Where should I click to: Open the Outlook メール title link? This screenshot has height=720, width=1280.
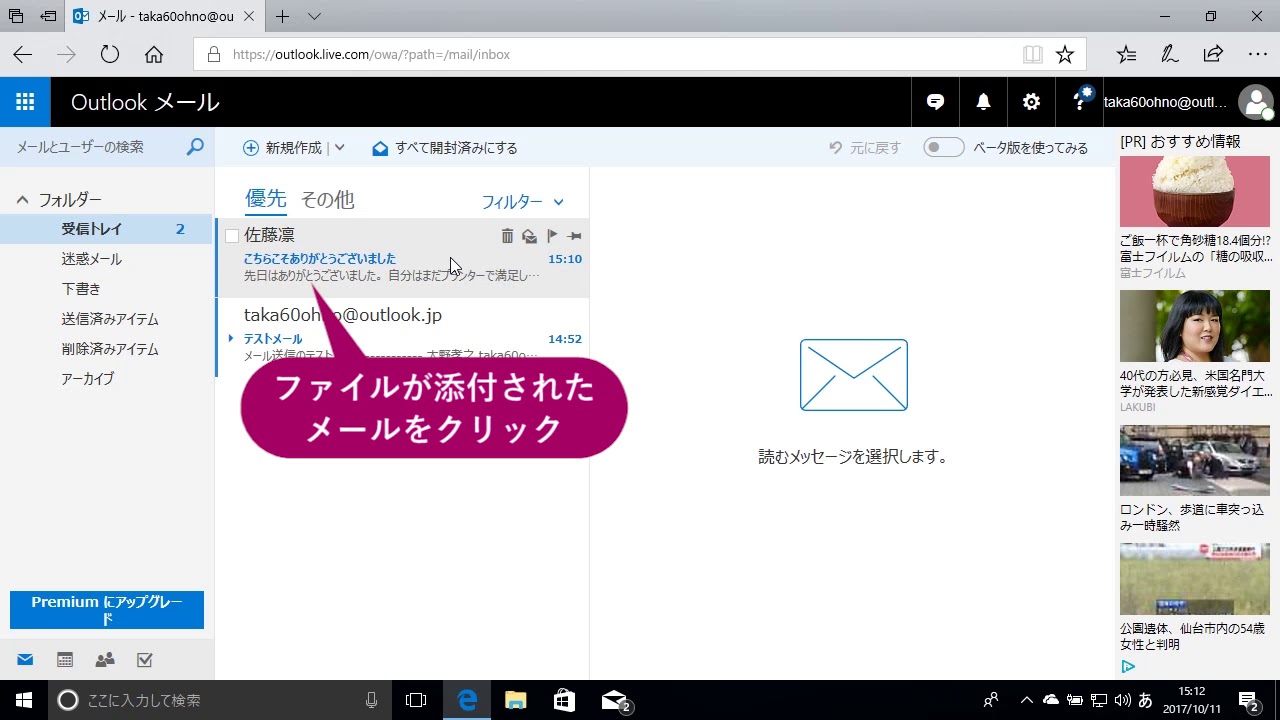[x=145, y=102]
